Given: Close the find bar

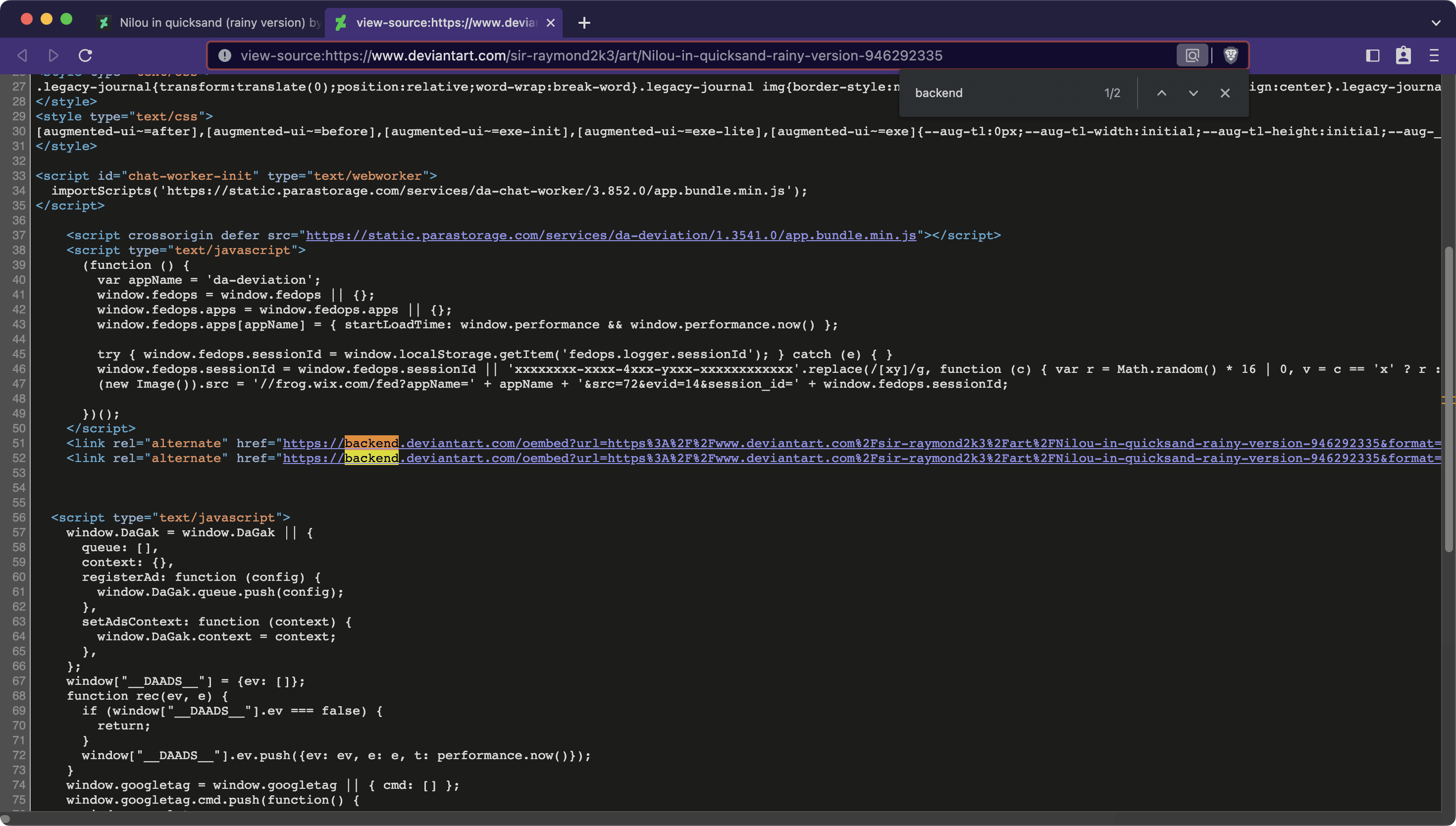Looking at the screenshot, I should pos(1225,93).
